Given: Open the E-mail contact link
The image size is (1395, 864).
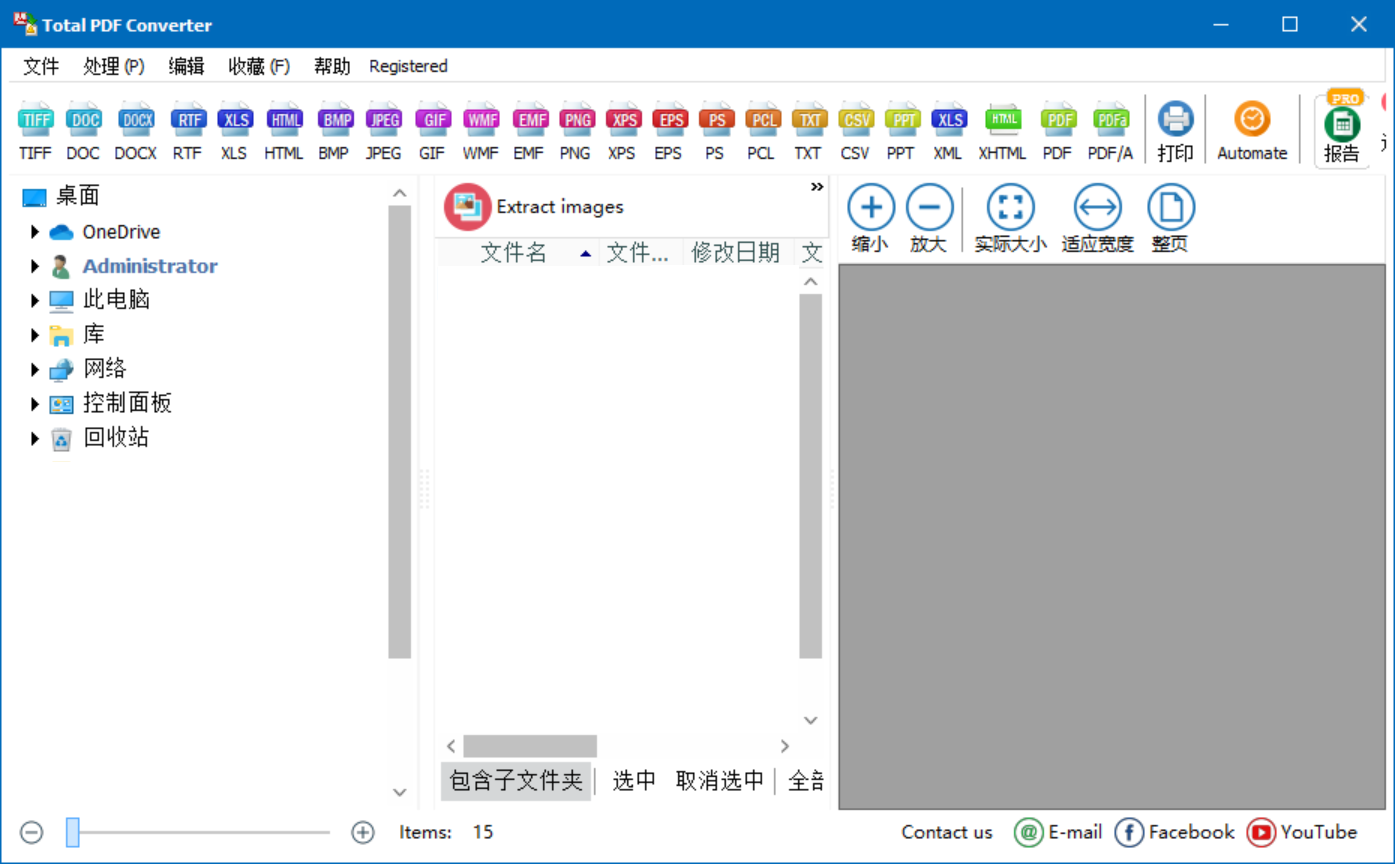Looking at the screenshot, I should 1058,832.
